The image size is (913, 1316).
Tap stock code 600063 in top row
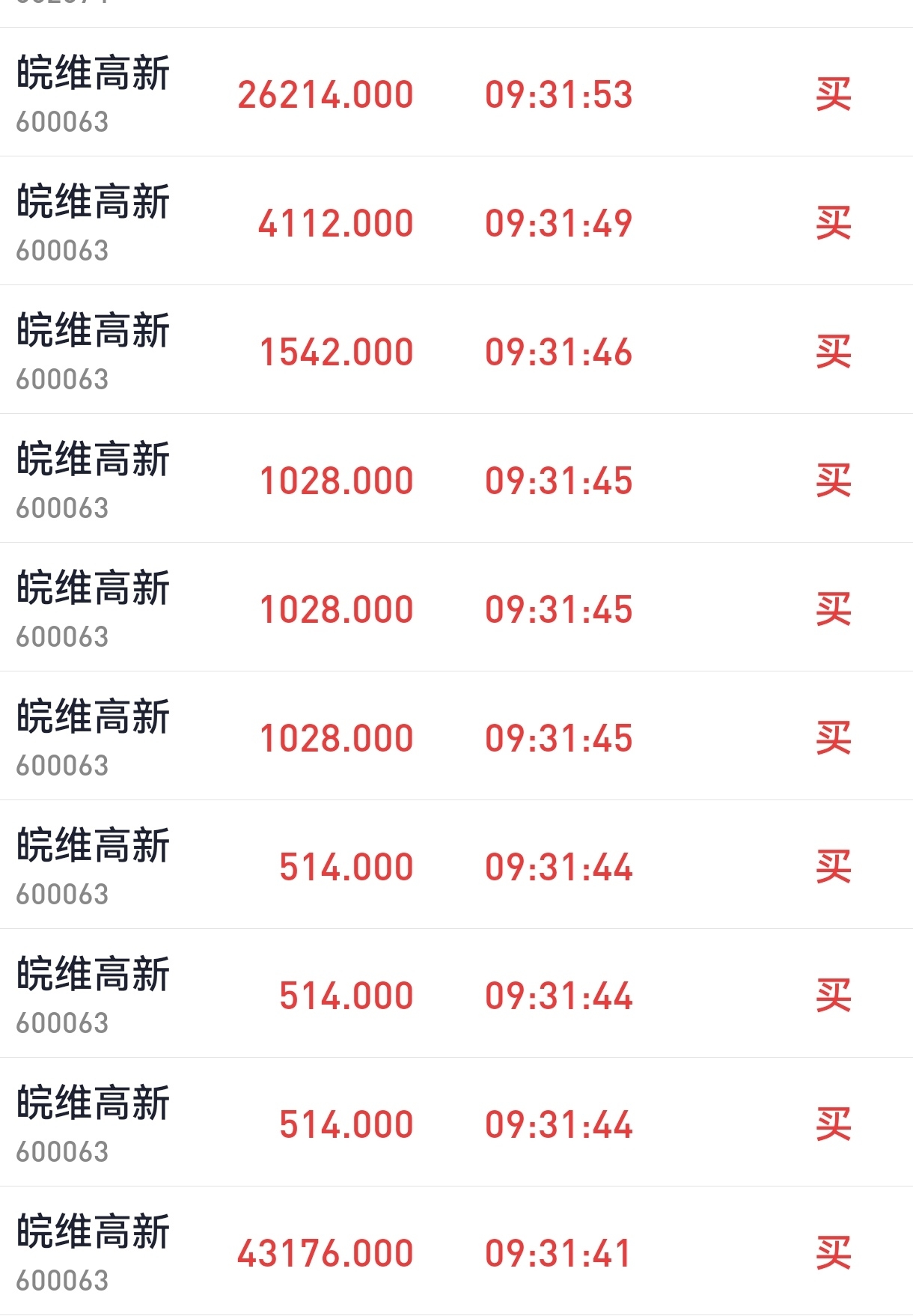pos(62,121)
